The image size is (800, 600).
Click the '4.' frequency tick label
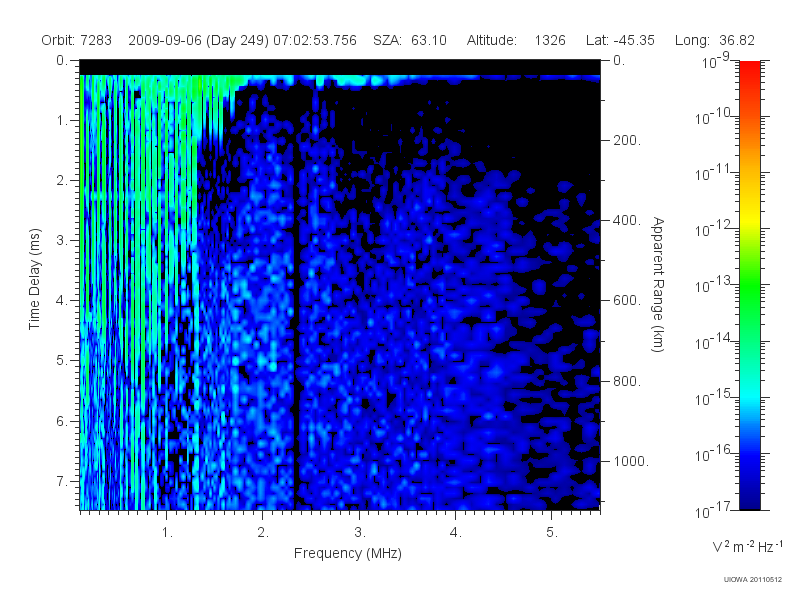456,533
